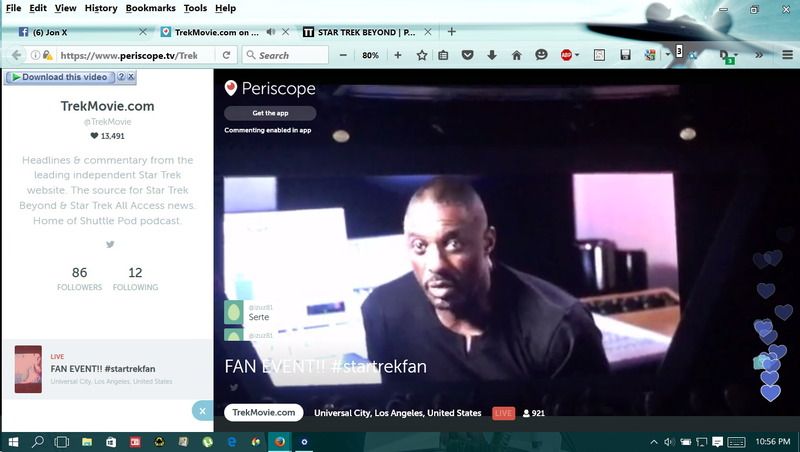Show bookmarks list icon

443,55
